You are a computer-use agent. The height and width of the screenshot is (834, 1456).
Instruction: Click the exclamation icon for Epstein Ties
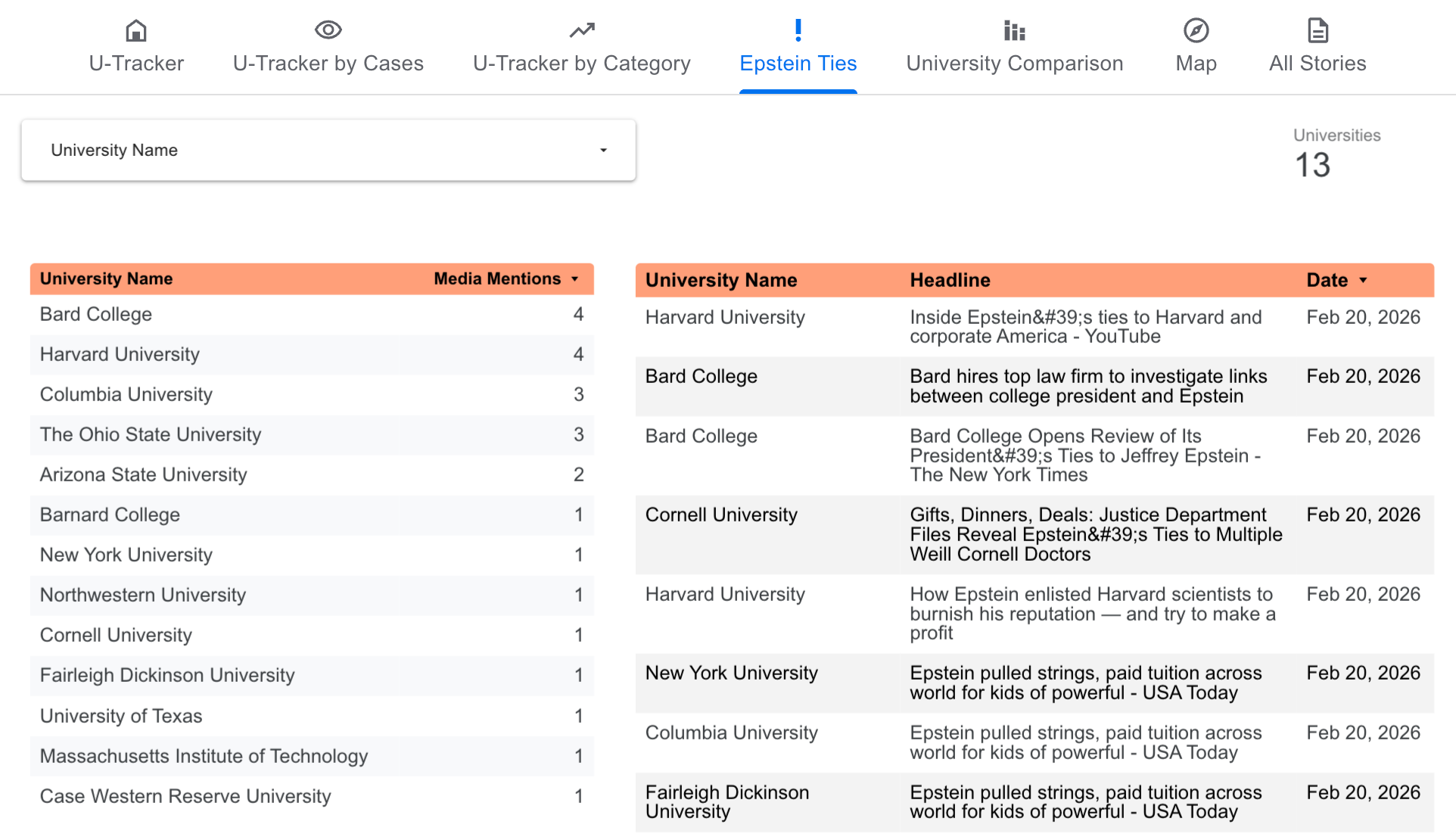click(x=798, y=30)
